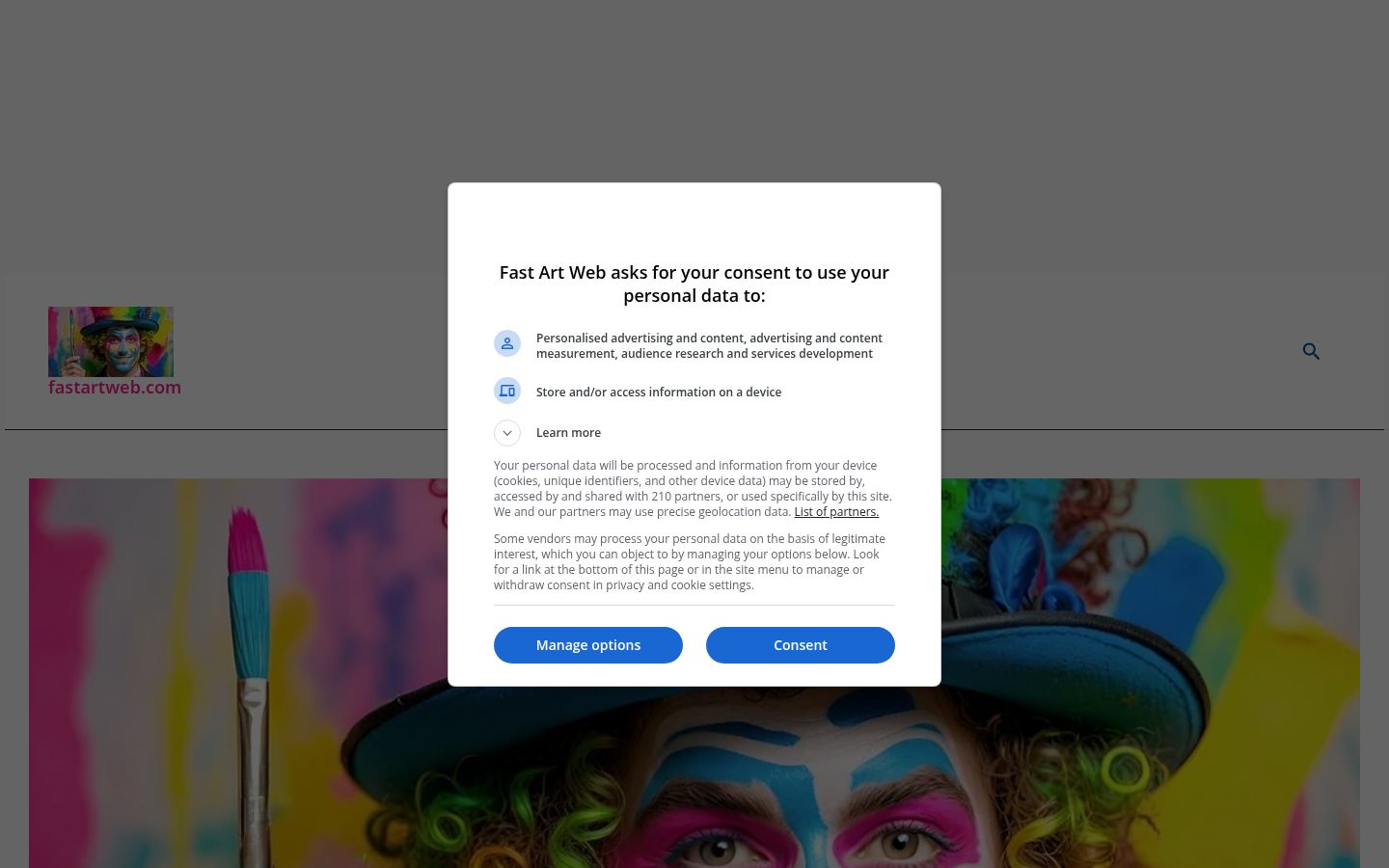This screenshot has height=868, width=1389.
Task: Click the Fast Art Web logo image
Action: 111,341
